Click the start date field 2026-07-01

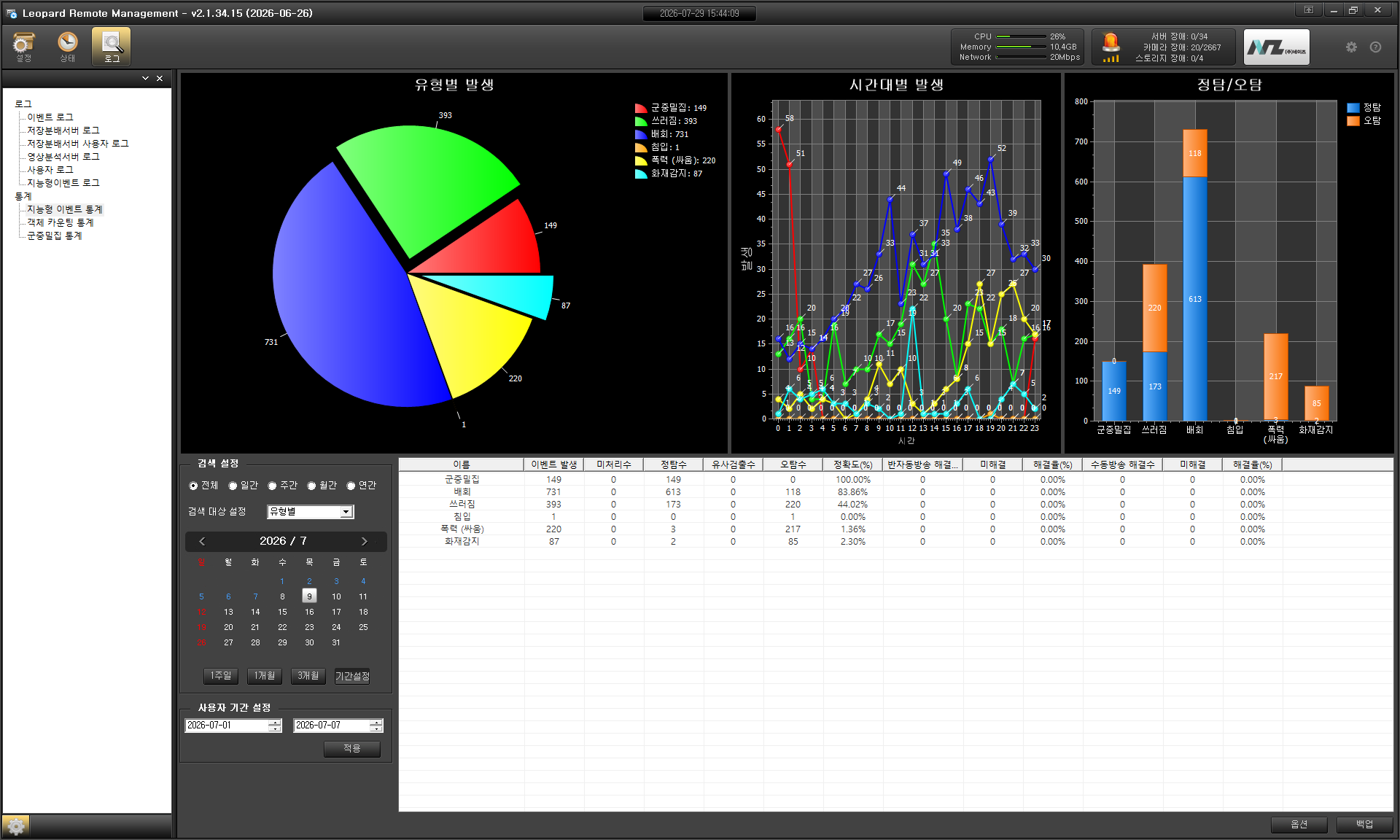coord(226,726)
